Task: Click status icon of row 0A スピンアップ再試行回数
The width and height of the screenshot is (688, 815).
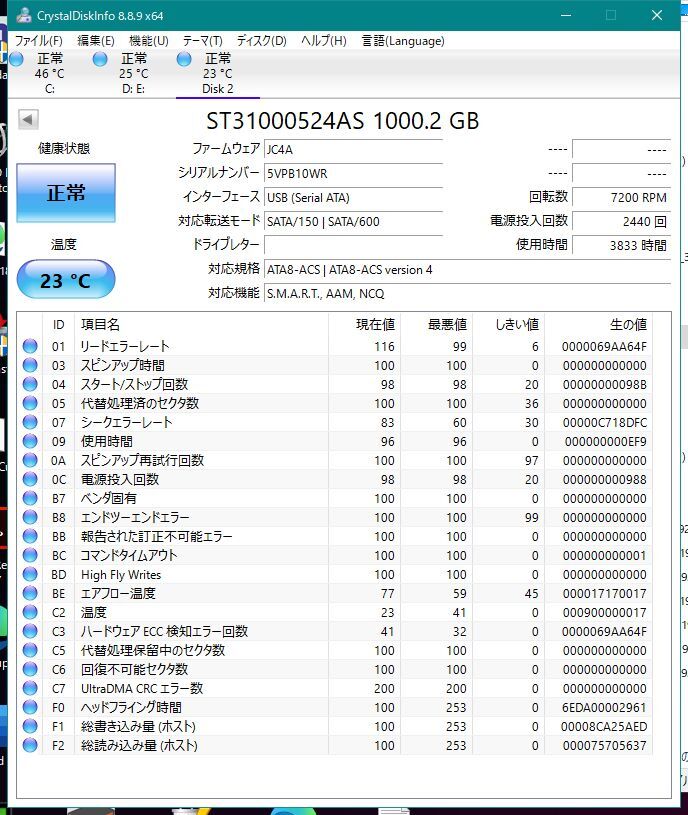Action: [30, 460]
